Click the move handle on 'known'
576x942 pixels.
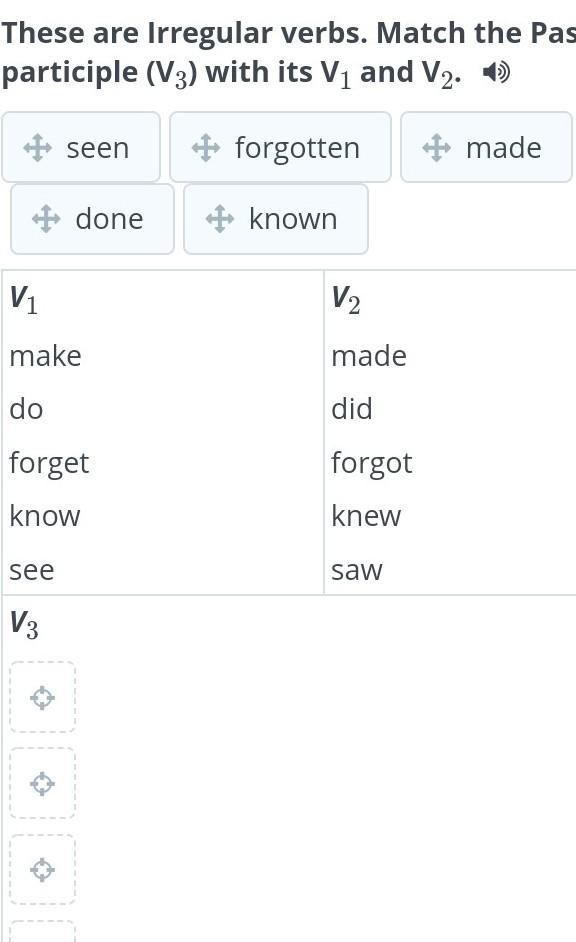point(220,219)
